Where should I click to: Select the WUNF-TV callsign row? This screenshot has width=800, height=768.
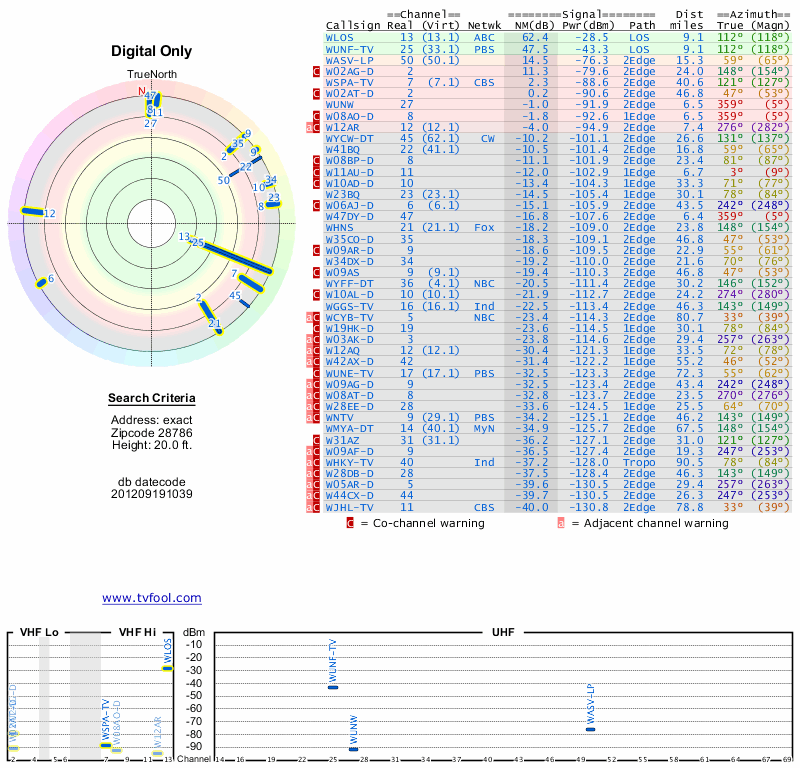tap(349, 49)
